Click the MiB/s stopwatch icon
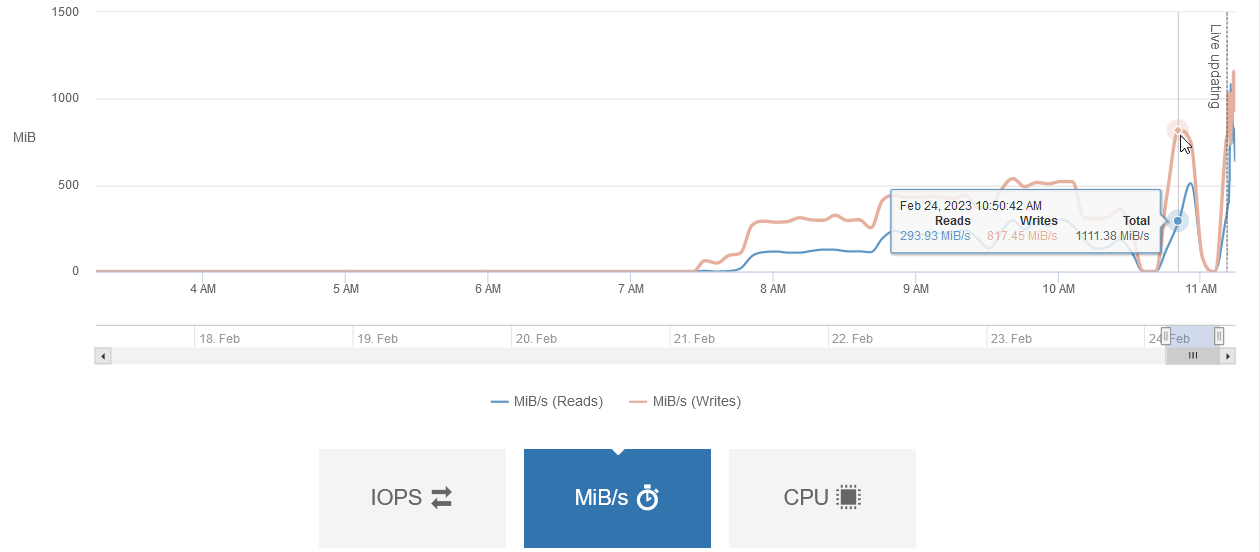The image size is (1260, 552). 648,497
